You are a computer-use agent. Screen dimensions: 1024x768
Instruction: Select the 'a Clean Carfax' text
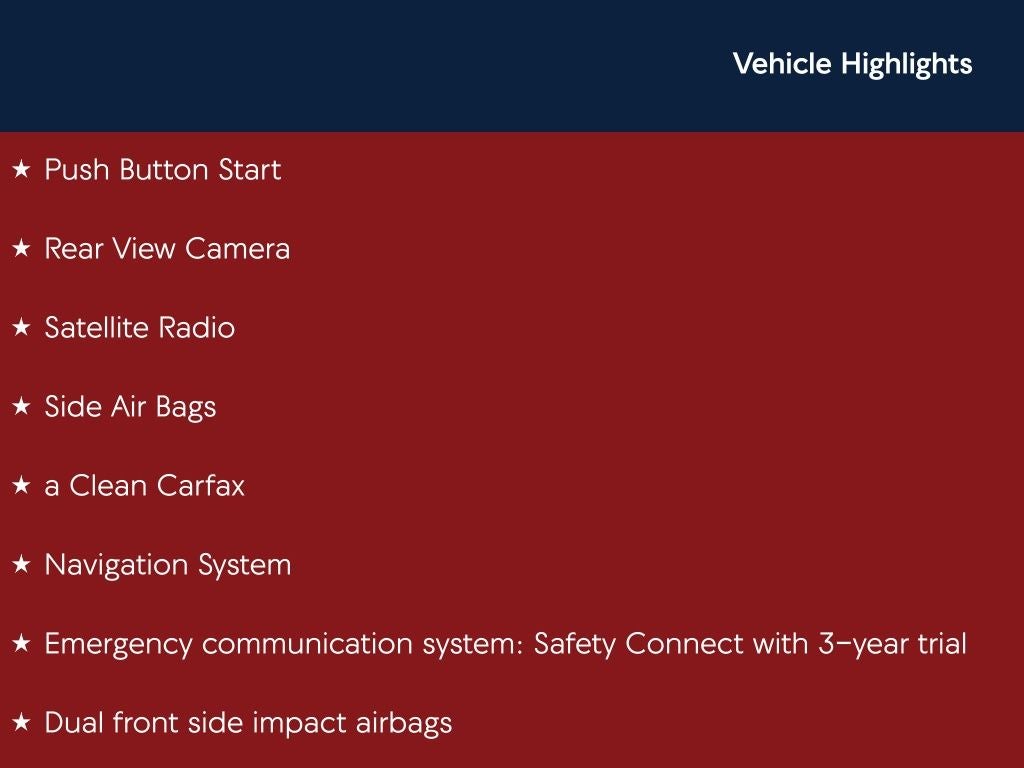click(x=145, y=486)
